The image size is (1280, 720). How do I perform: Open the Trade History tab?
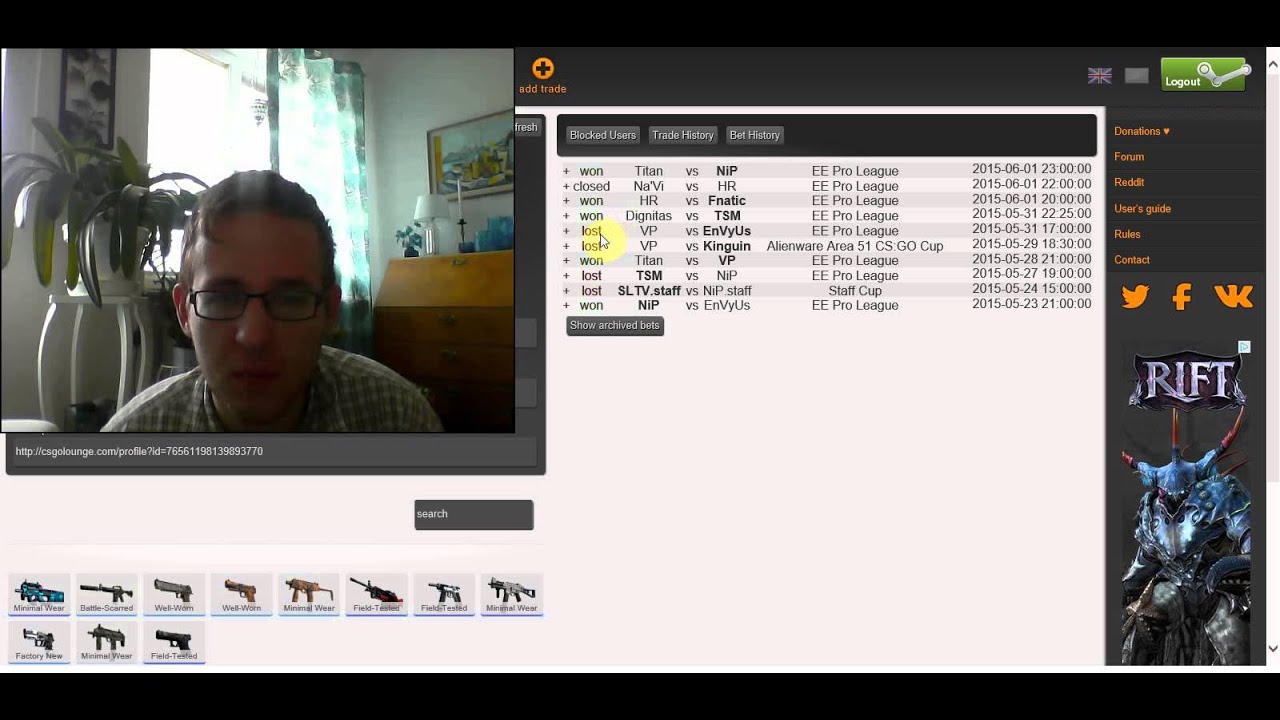(683, 135)
